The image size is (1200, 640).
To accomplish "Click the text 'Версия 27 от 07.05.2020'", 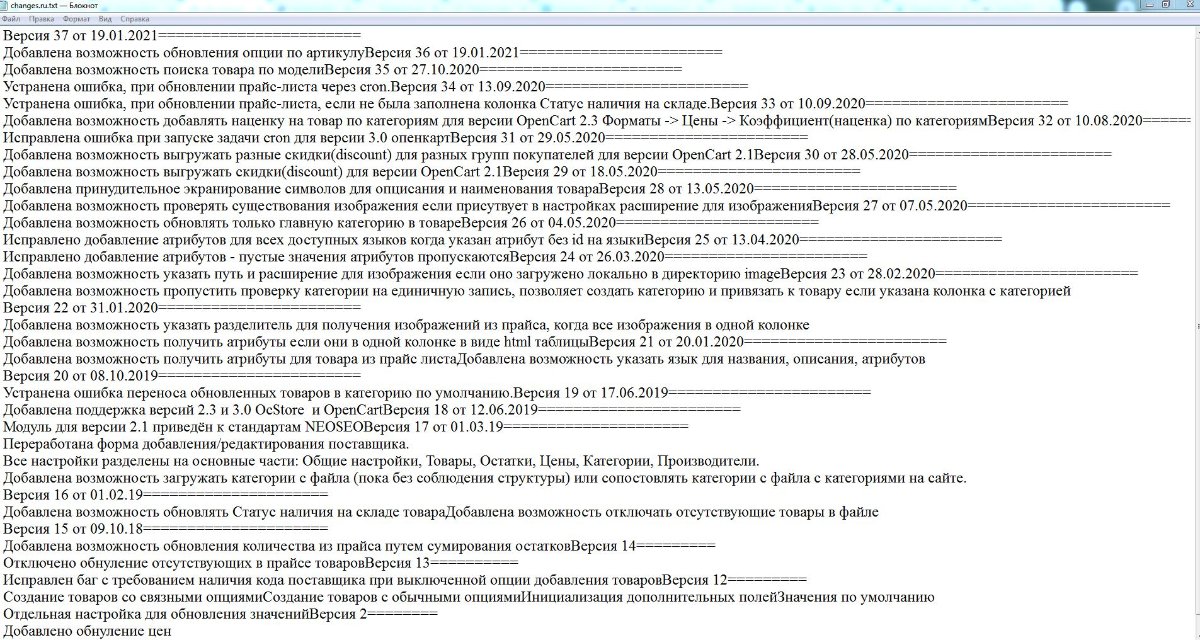I will pos(890,205).
